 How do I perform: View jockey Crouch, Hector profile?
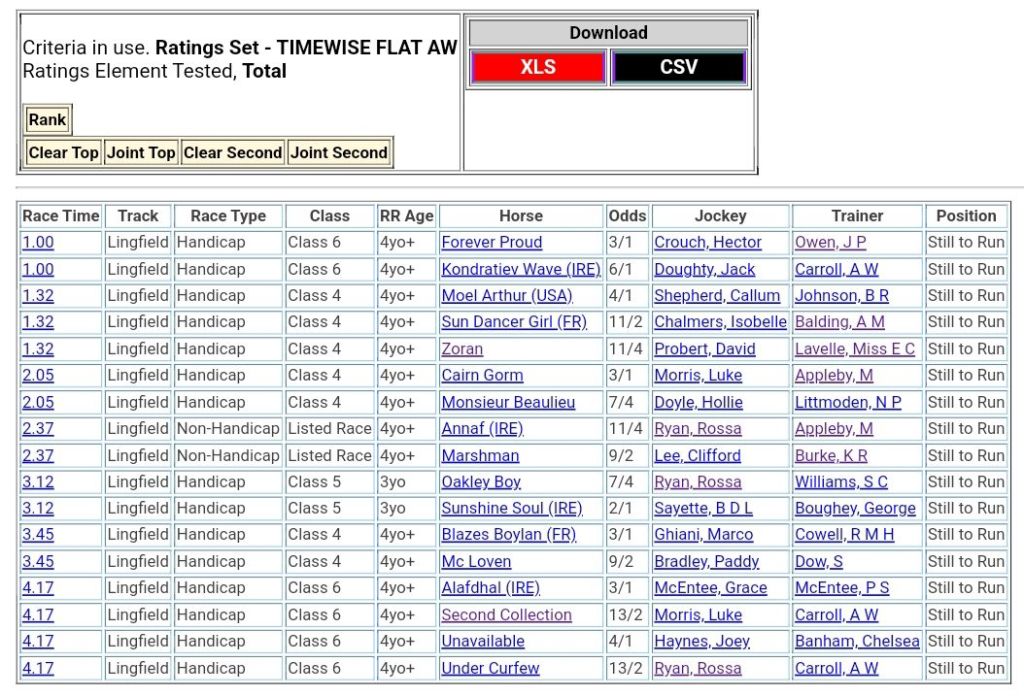(x=707, y=243)
